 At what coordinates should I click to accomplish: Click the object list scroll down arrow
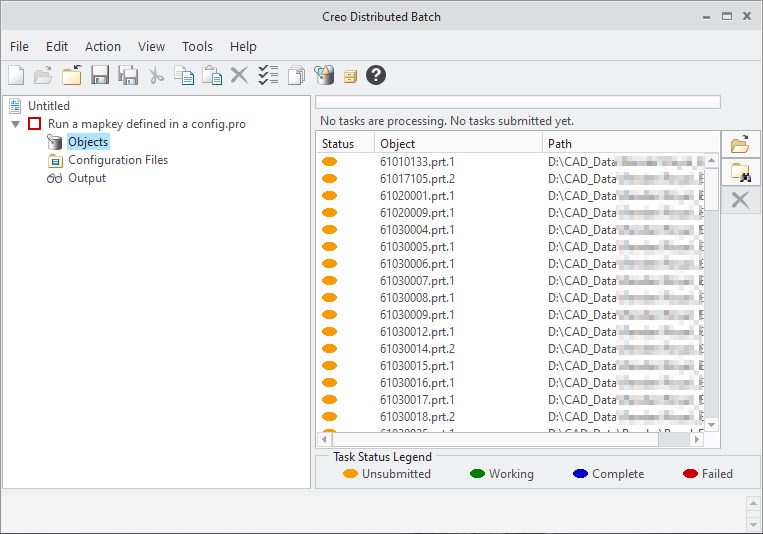point(711,425)
